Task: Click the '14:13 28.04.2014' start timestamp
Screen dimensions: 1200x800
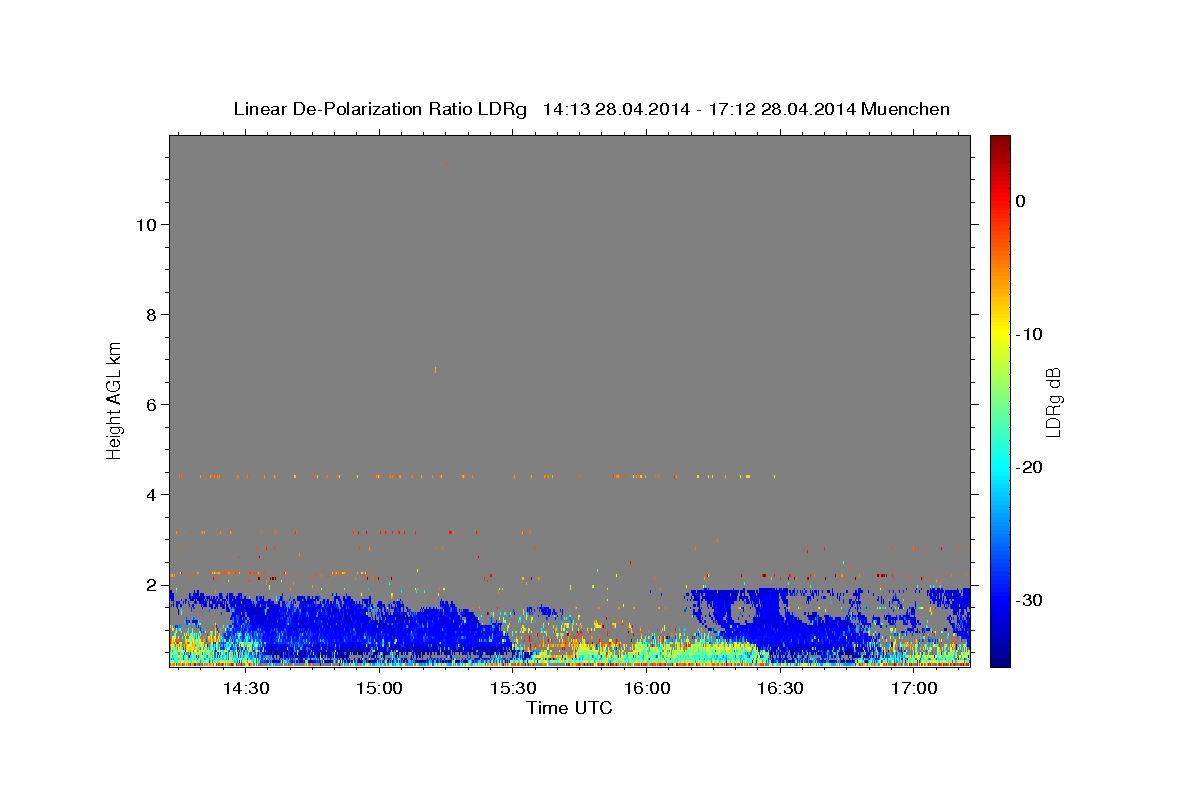Action: [x=615, y=109]
